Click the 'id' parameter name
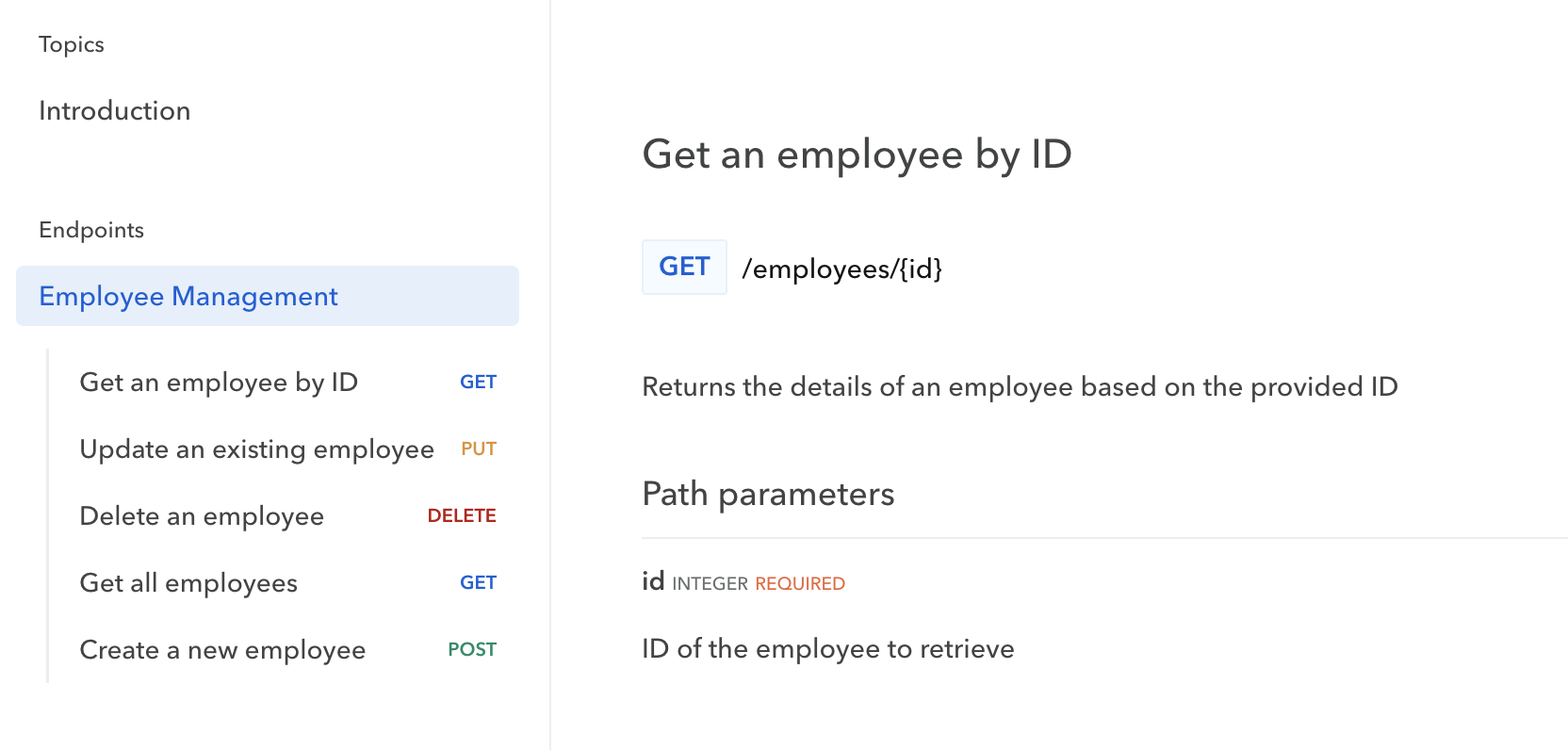The height and width of the screenshot is (750, 1568). tap(653, 581)
